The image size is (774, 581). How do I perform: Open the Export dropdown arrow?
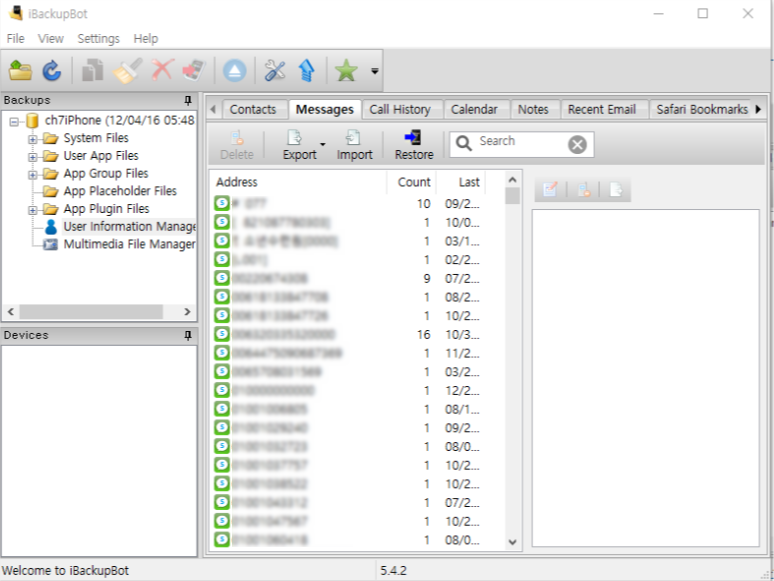[323, 144]
